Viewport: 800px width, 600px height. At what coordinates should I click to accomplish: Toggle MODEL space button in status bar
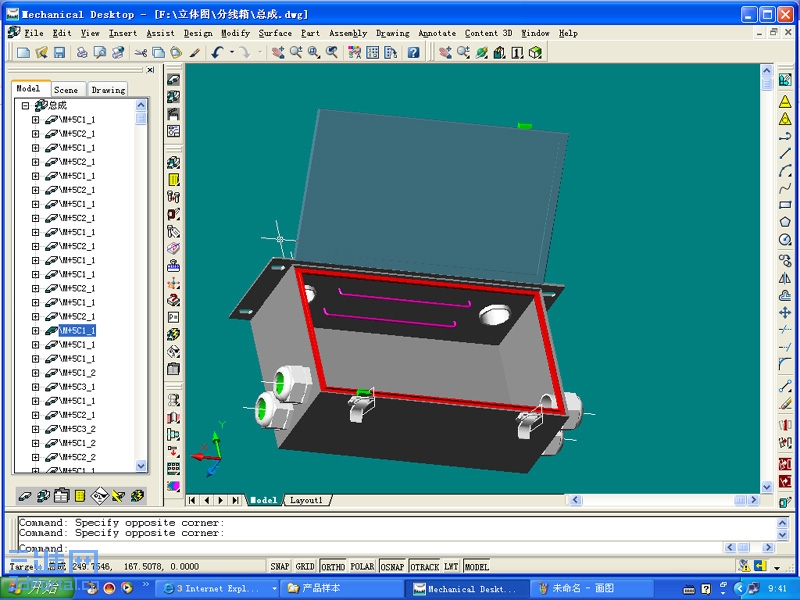pos(477,566)
